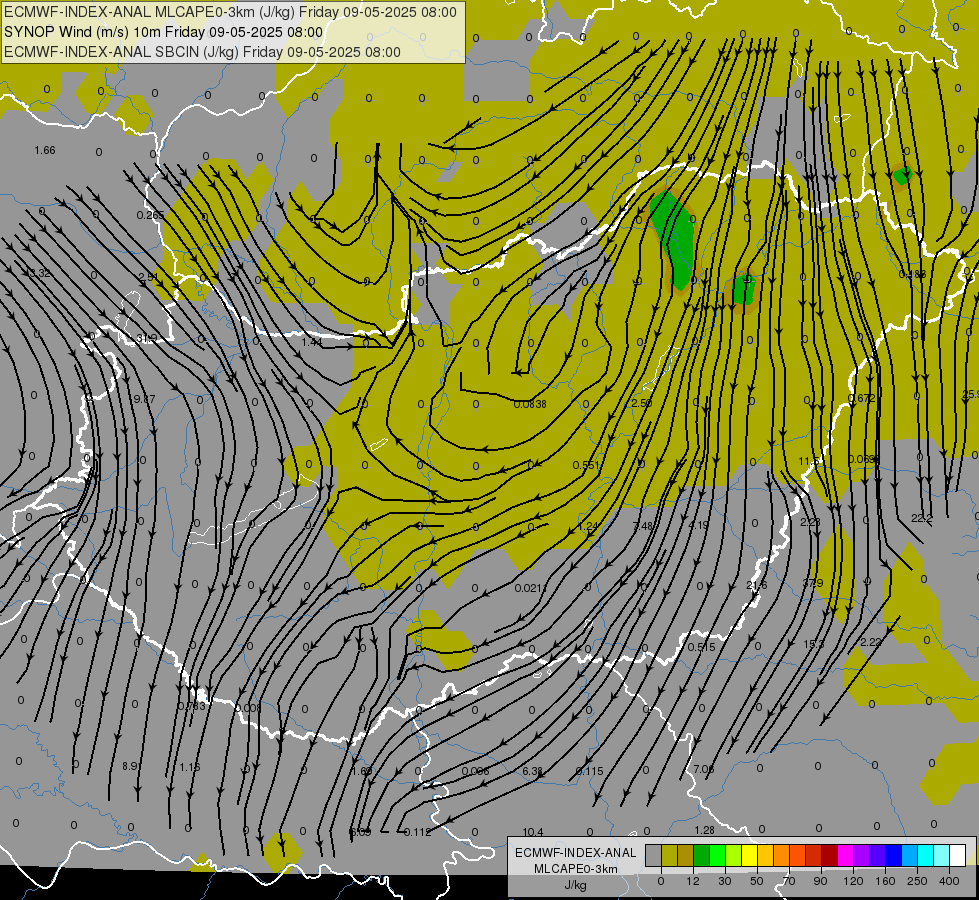Viewport: 979px width, 900px height.
Task: Click the map value 1.66
Action: (x=45, y=151)
